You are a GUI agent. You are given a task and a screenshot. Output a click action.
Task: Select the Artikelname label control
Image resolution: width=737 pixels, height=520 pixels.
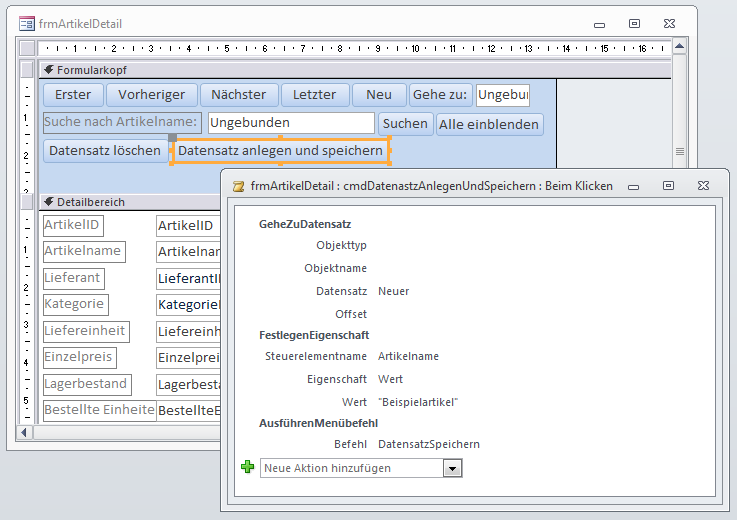(x=84, y=251)
